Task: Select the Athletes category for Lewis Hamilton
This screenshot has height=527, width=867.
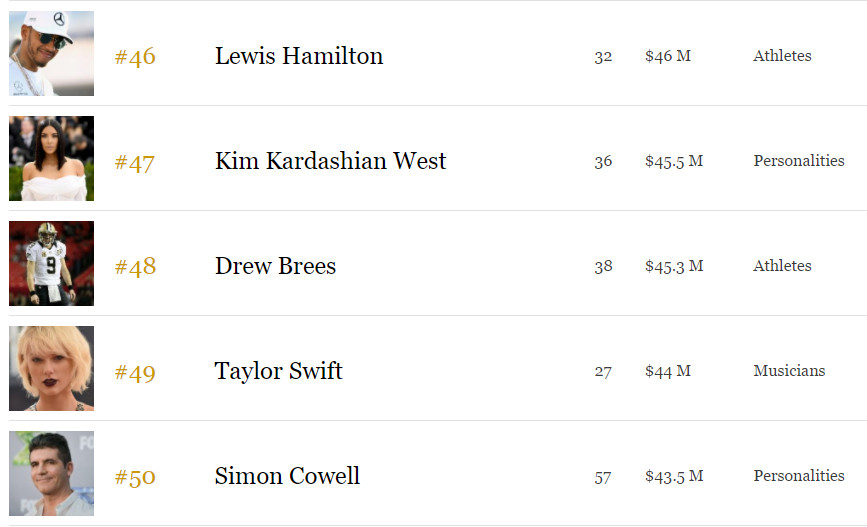Action: (x=782, y=56)
